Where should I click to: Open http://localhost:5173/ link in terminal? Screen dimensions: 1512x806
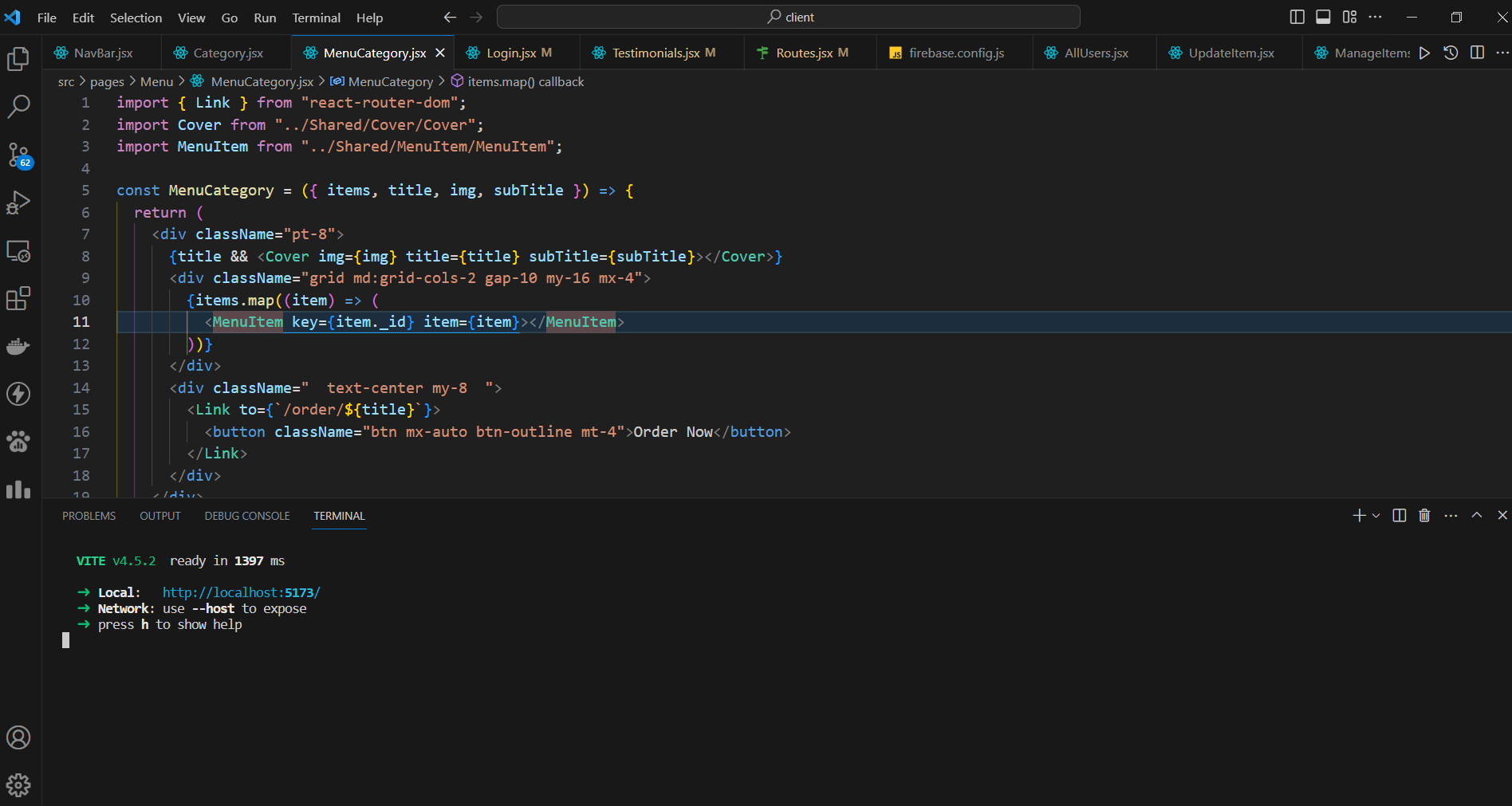[242, 592]
